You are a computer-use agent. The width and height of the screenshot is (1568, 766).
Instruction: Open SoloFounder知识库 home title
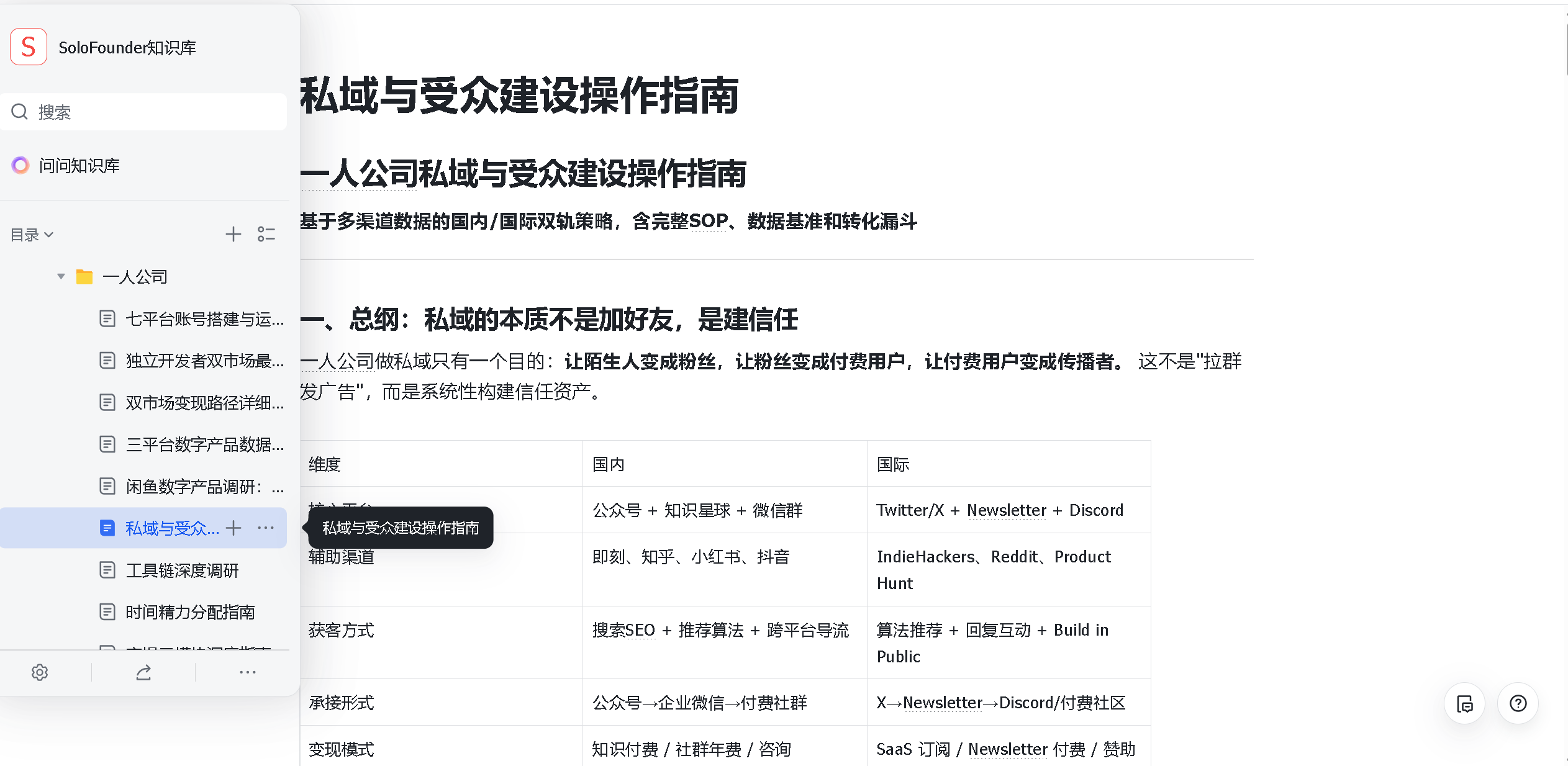(x=127, y=48)
